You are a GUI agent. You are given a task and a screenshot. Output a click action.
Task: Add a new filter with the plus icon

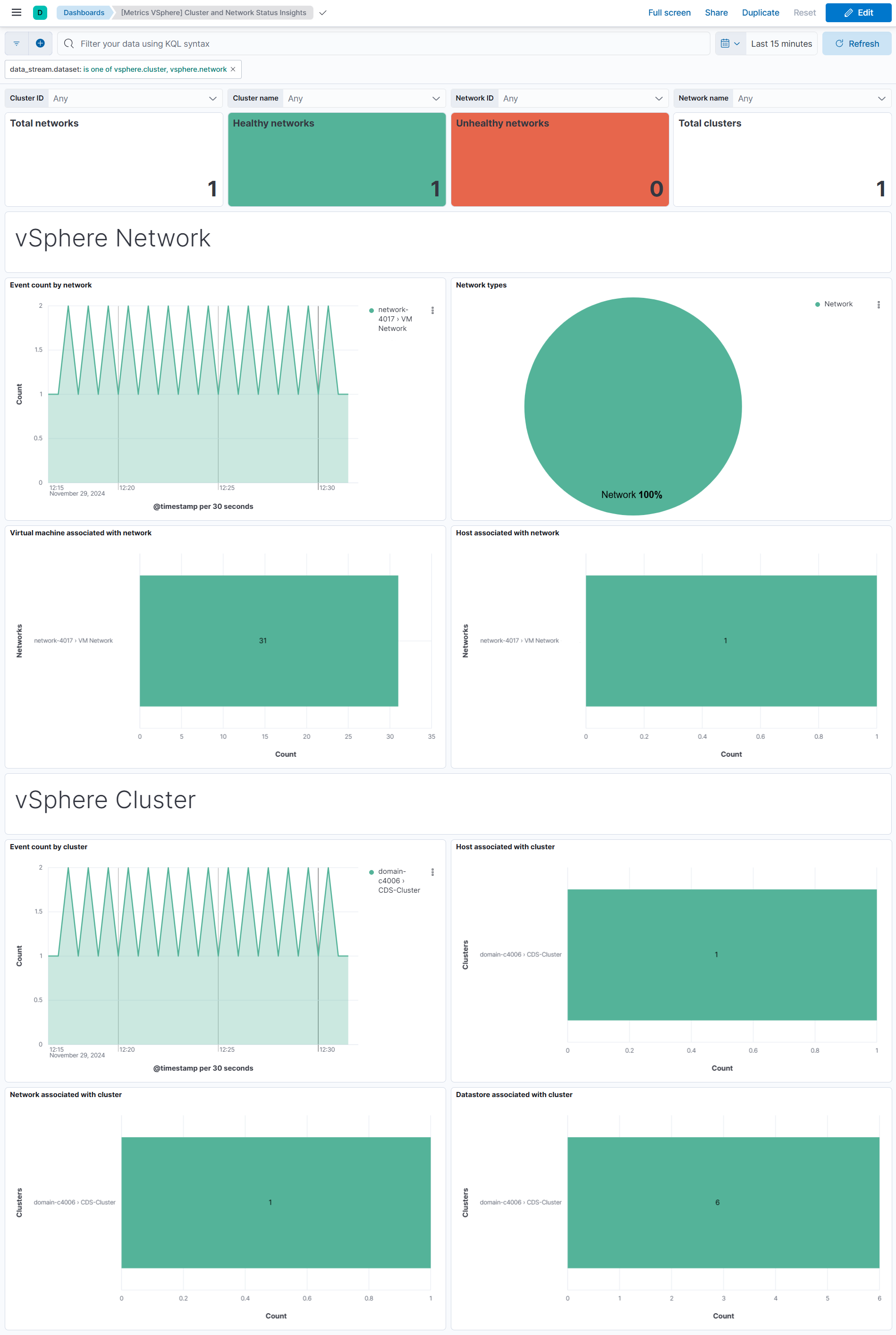point(40,43)
